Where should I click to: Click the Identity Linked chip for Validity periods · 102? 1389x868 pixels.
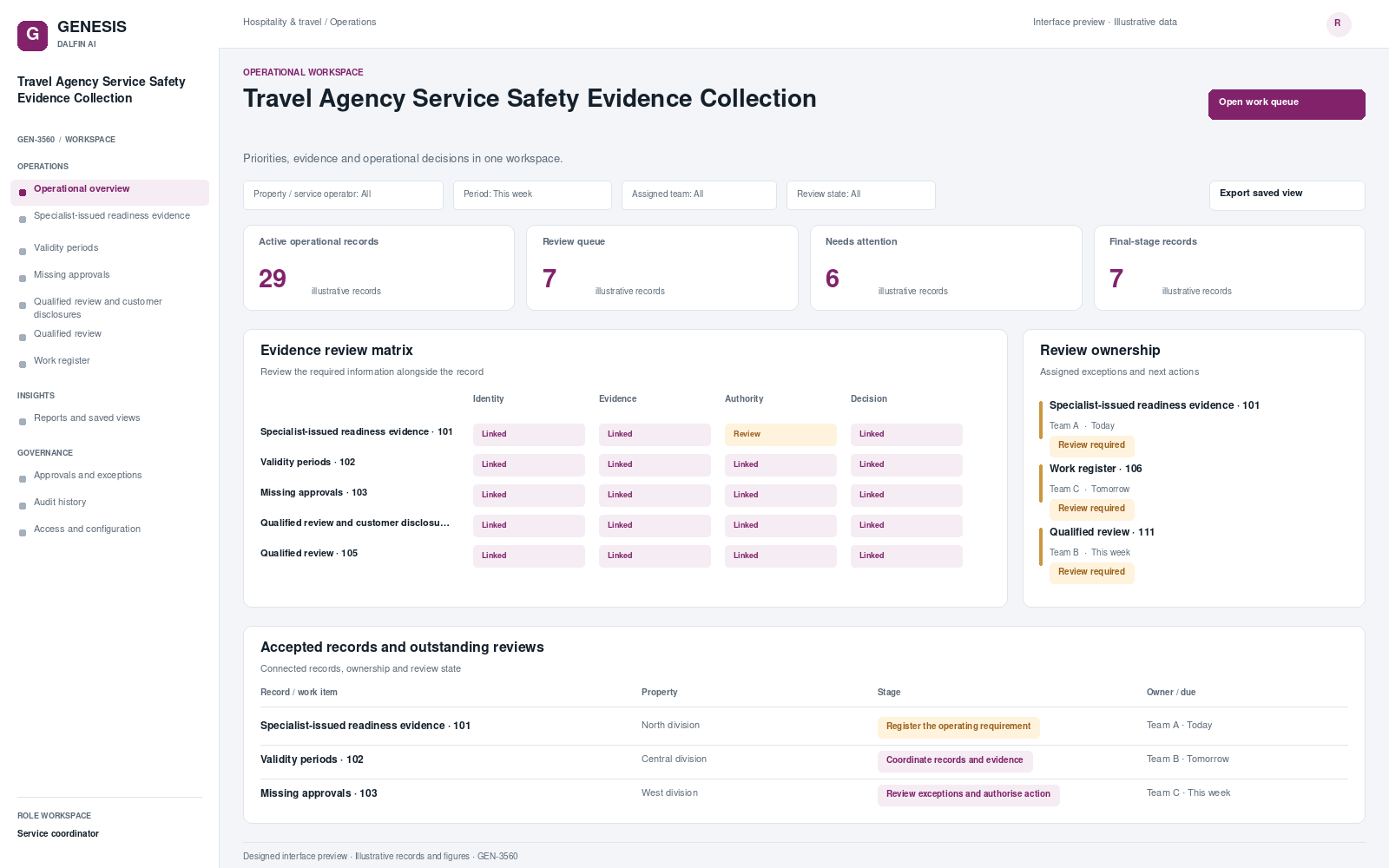529,465
